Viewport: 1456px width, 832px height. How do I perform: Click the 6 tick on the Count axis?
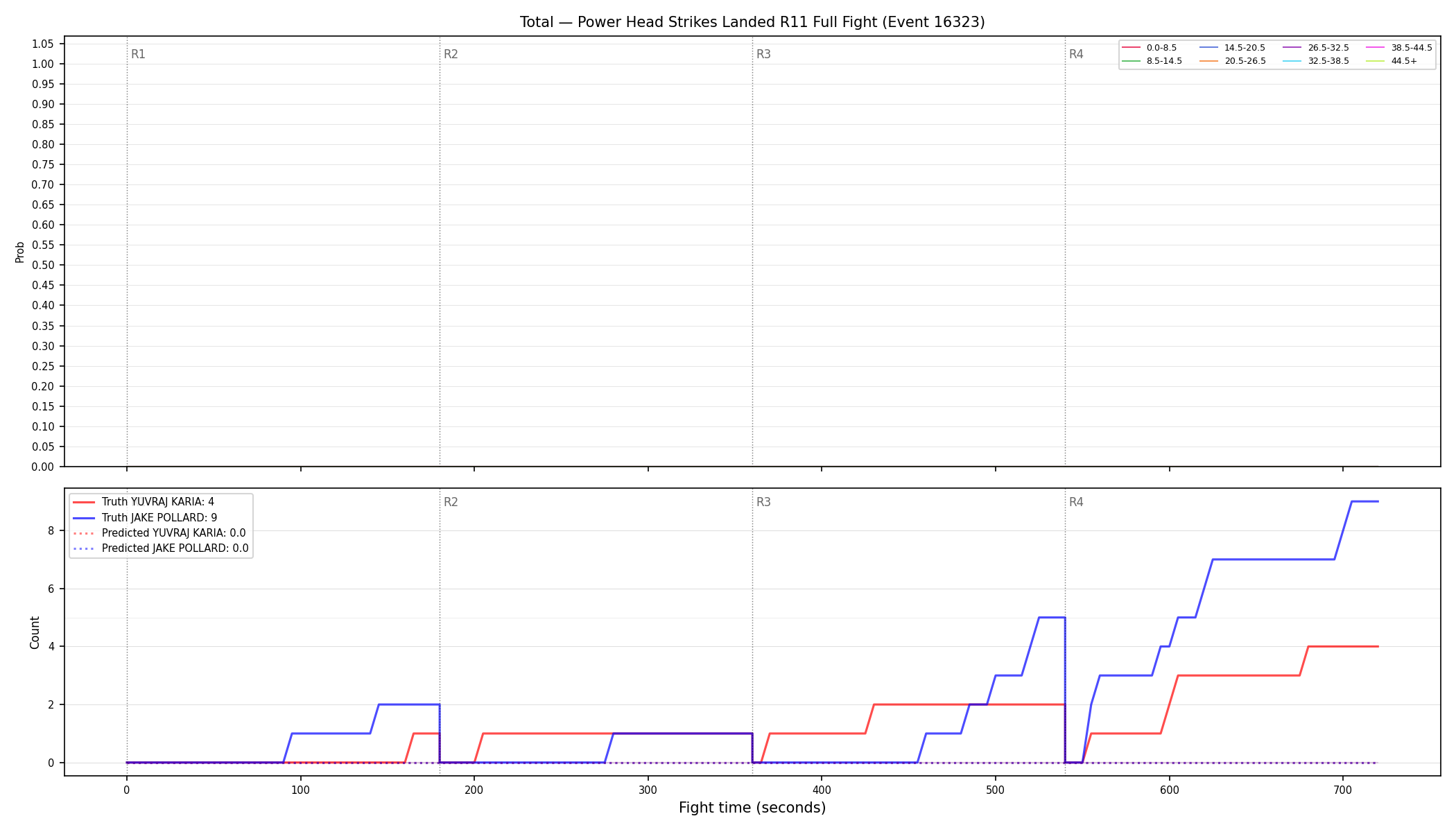[51, 589]
